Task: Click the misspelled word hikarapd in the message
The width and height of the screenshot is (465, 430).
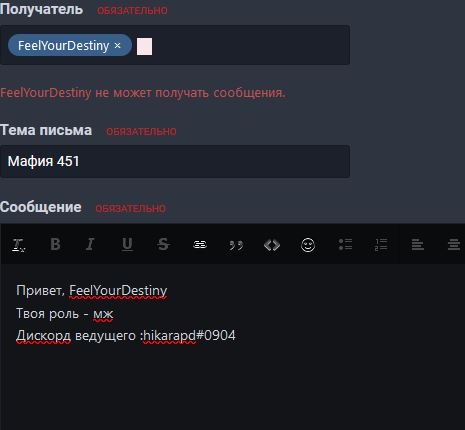Action: [x=170, y=335]
